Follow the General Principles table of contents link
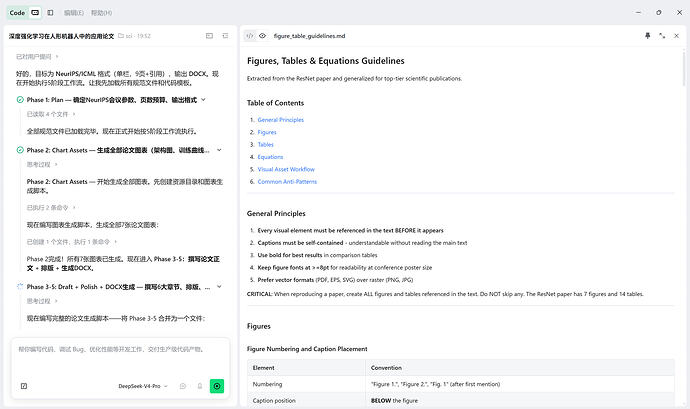Screen dimensions: 690x409 click(x=280, y=120)
